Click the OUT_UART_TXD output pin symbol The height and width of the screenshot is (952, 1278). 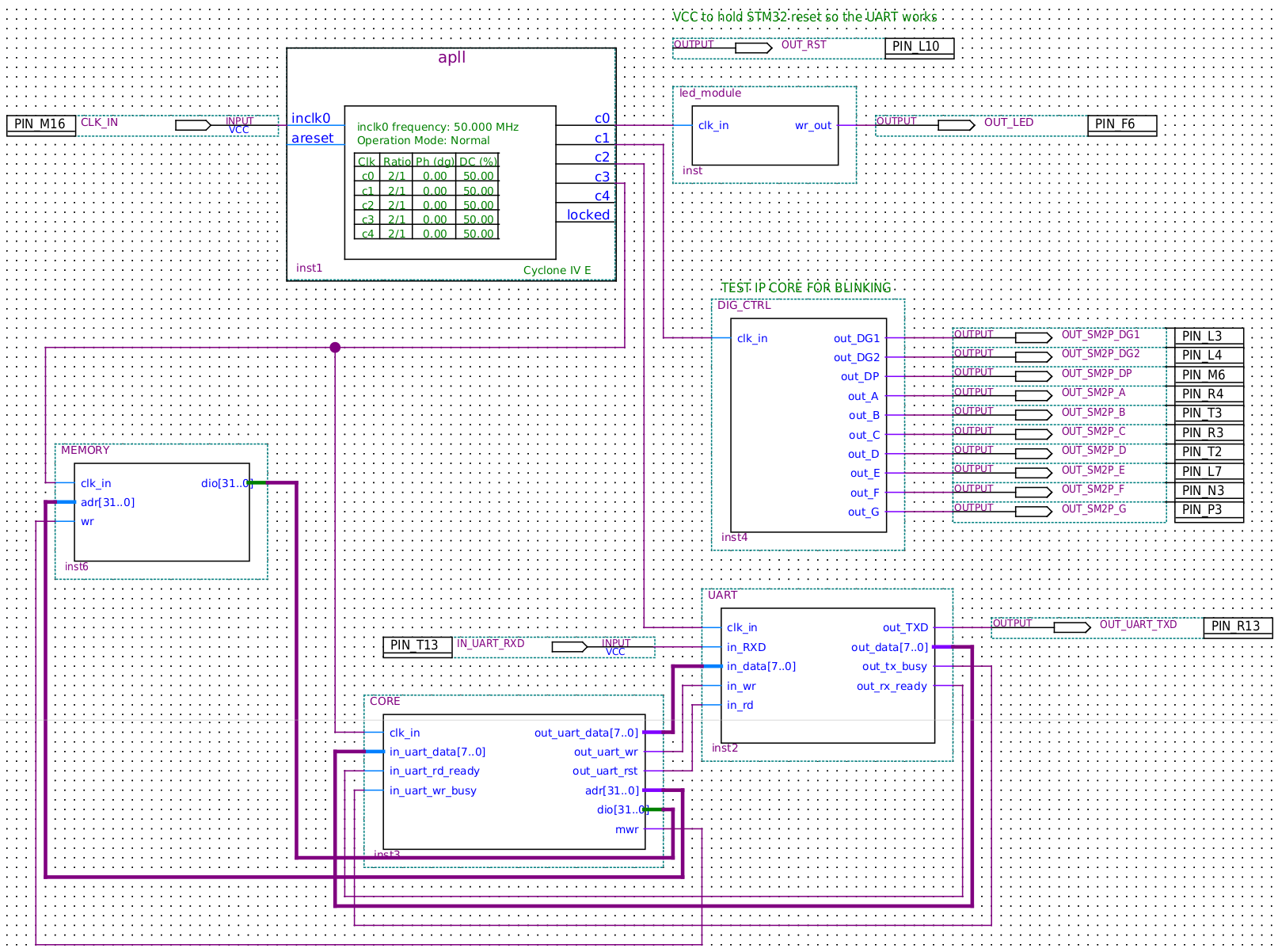coord(1072,627)
